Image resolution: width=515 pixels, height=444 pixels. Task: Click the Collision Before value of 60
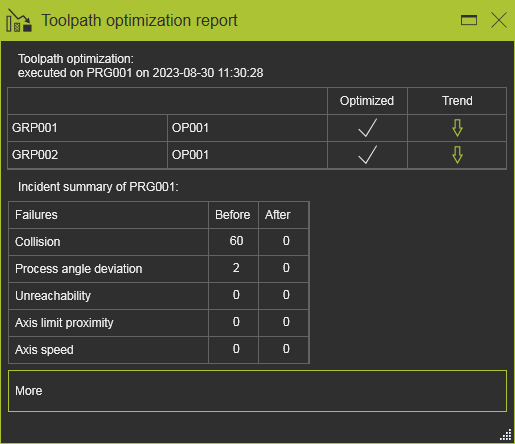pos(236,241)
